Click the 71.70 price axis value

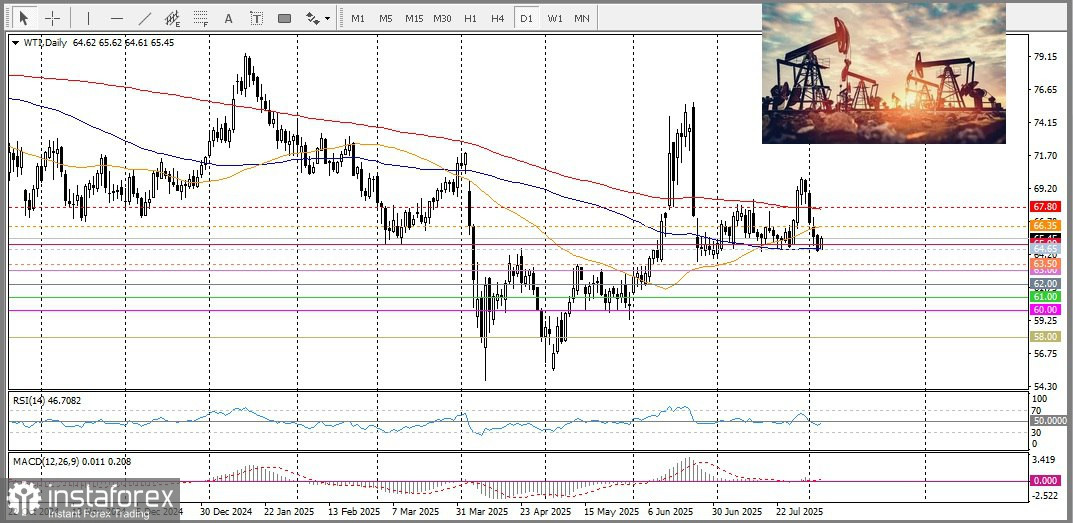1045,155
